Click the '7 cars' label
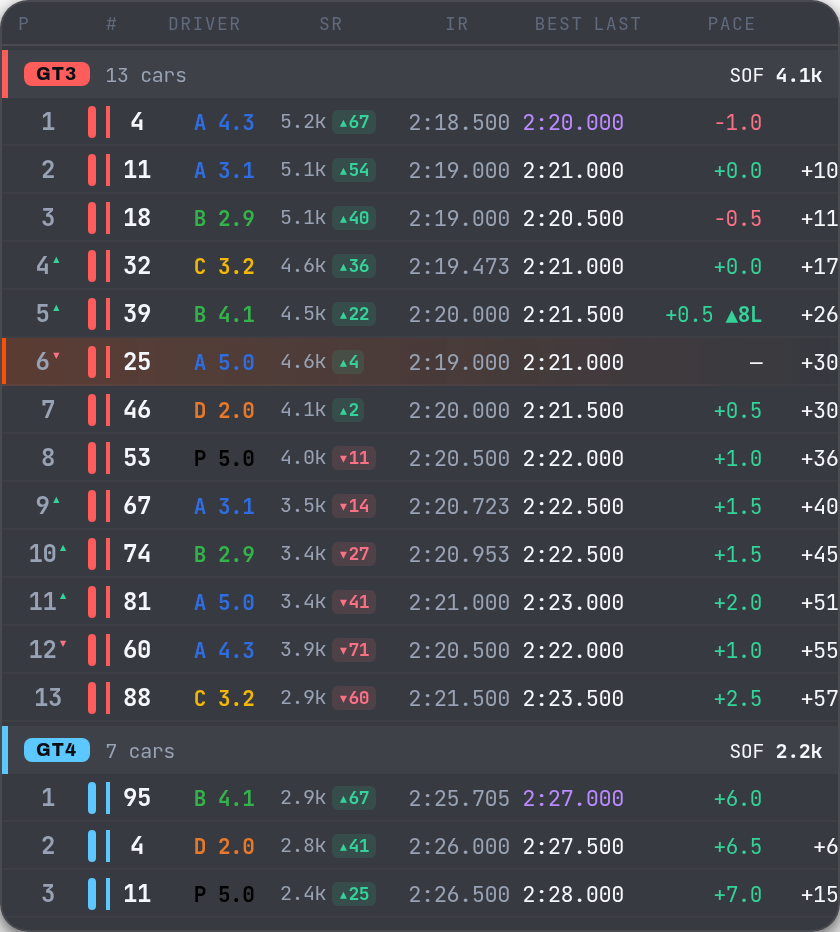This screenshot has height=932, width=840. point(140,751)
